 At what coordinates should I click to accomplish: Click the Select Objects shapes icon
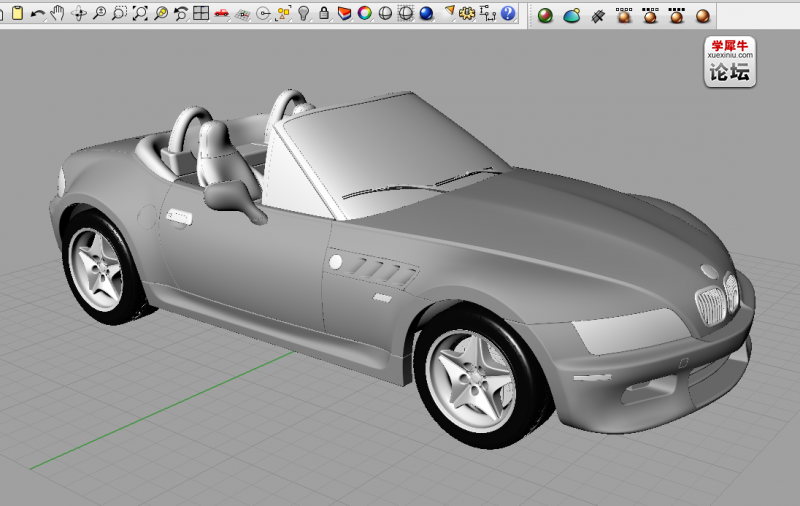click(x=283, y=13)
